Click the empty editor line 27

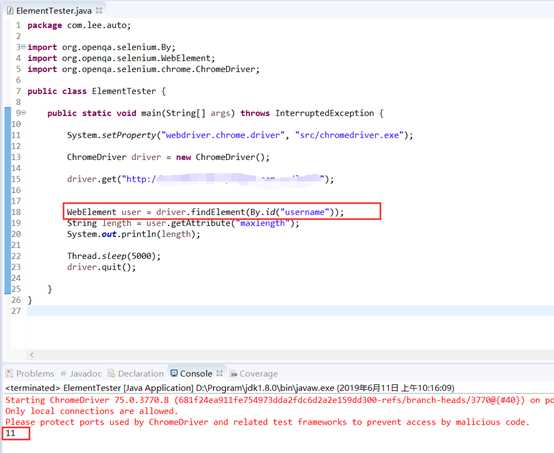click(x=290, y=311)
